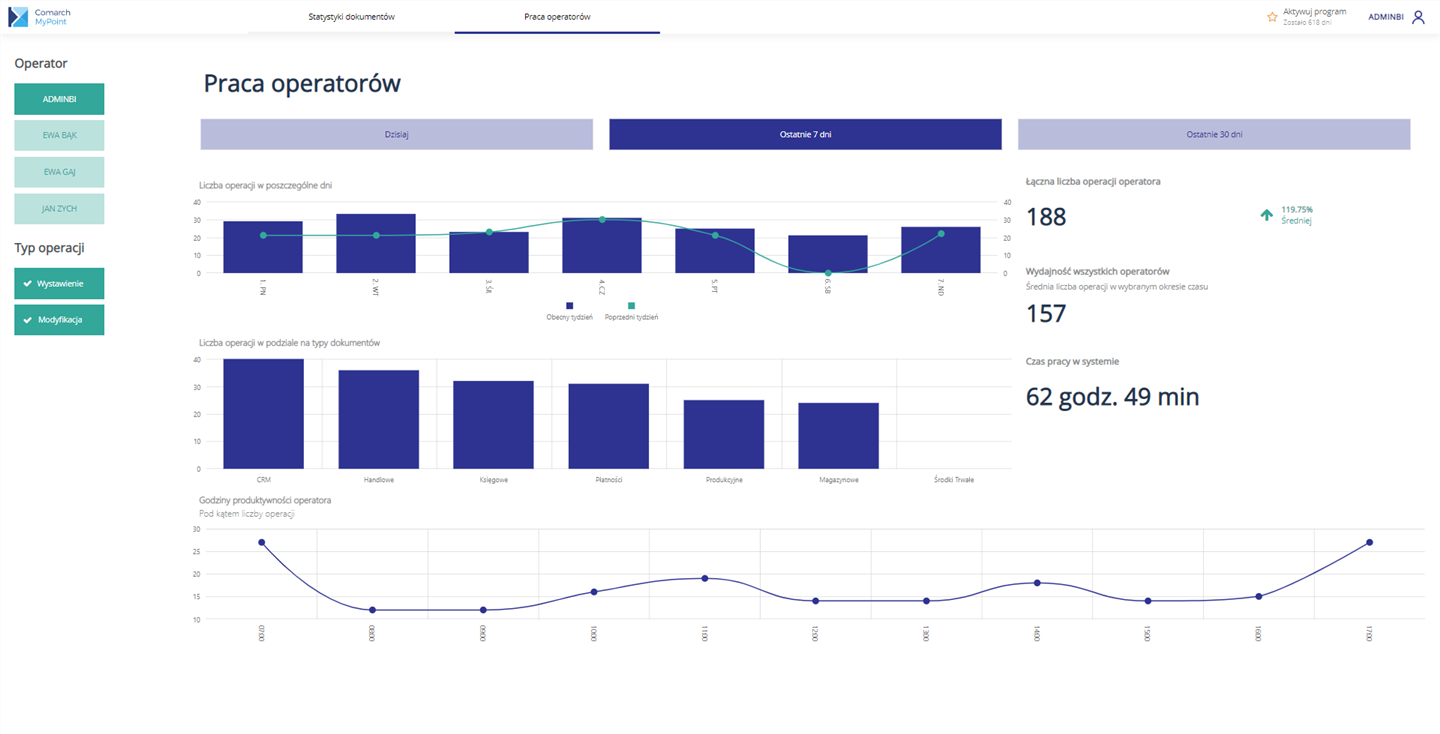
Task: Click the Poprzedni tydzień legend square
Action: click(x=631, y=305)
